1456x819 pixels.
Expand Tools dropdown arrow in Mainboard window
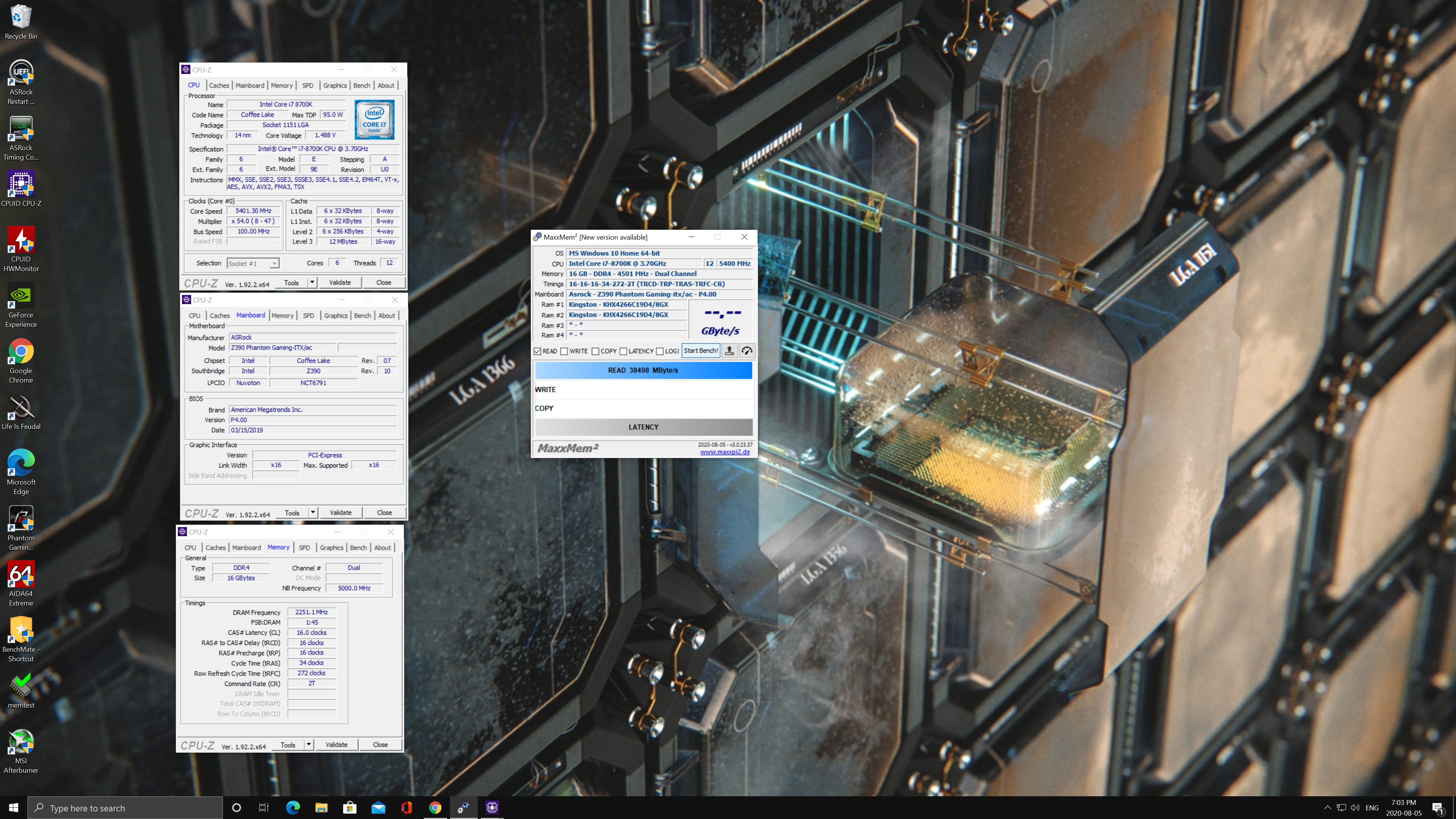312,513
